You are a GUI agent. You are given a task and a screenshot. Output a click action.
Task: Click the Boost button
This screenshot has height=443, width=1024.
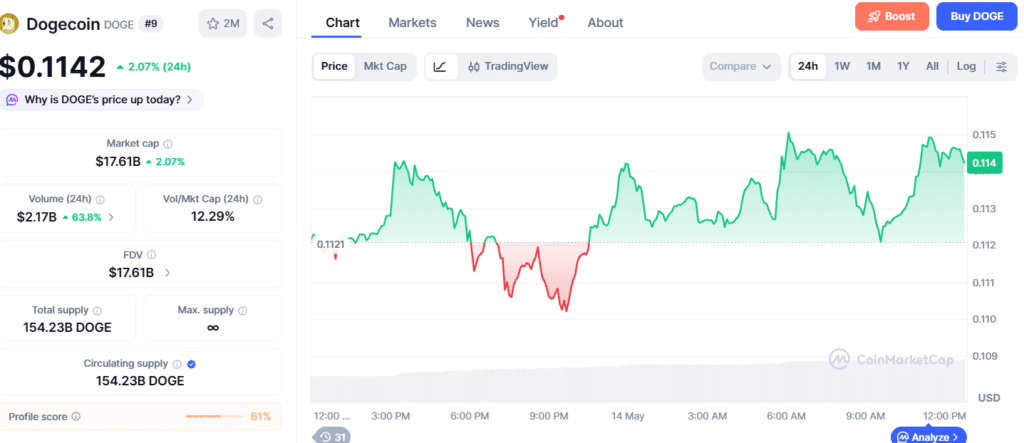pos(892,16)
